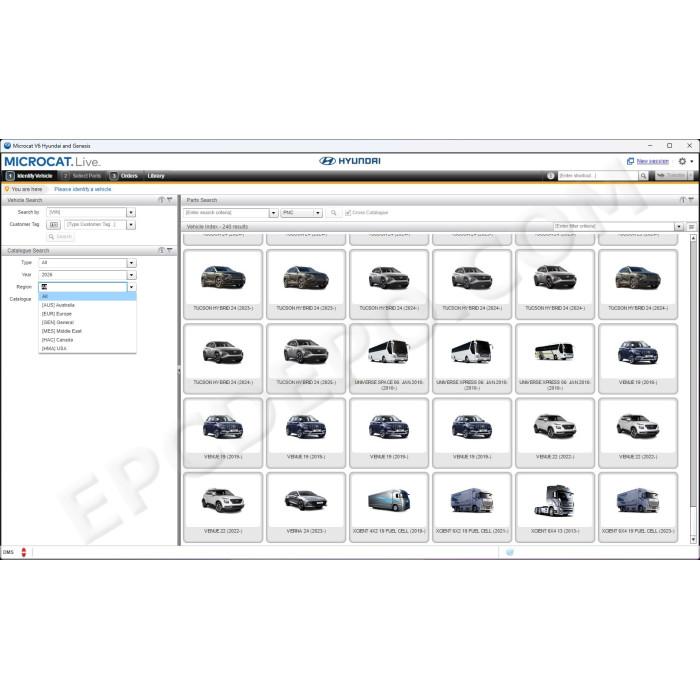Screen dimensions: 700x700
Task: Click the filter icon in Vehicle Search header
Action: 170,200
